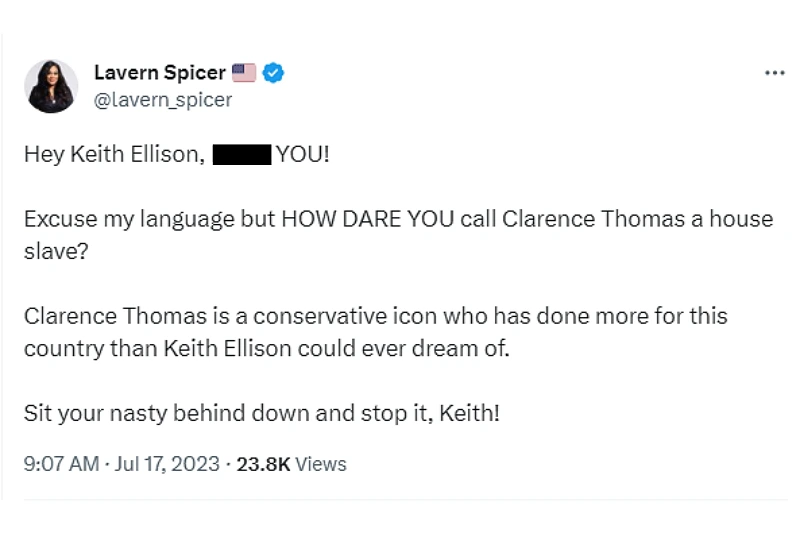The height and width of the screenshot is (534, 800).
Task: Click the horizontal divider below the tweet
Action: pyautogui.click(x=406, y=500)
